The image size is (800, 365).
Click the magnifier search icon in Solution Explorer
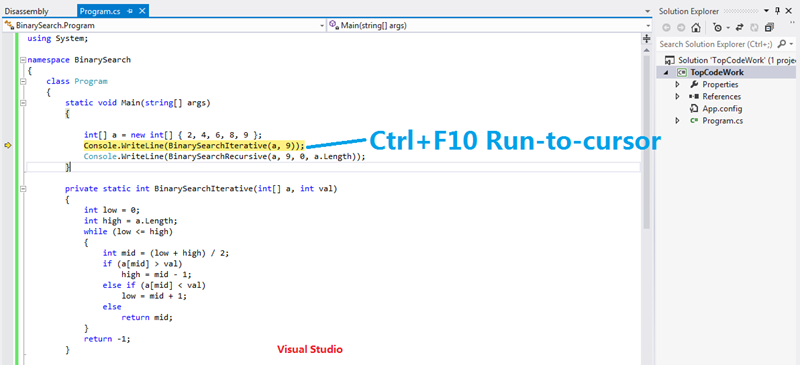click(x=782, y=44)
